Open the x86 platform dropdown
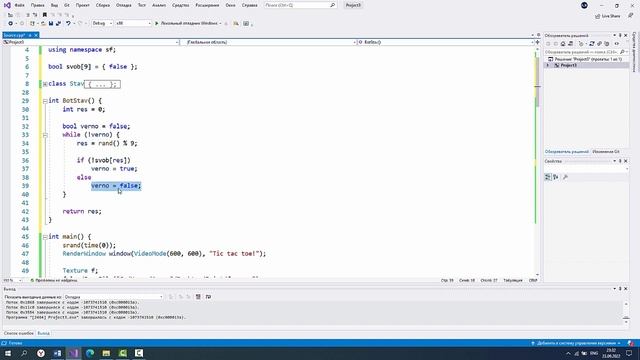The image size is (640, 360). coord(133,24)
